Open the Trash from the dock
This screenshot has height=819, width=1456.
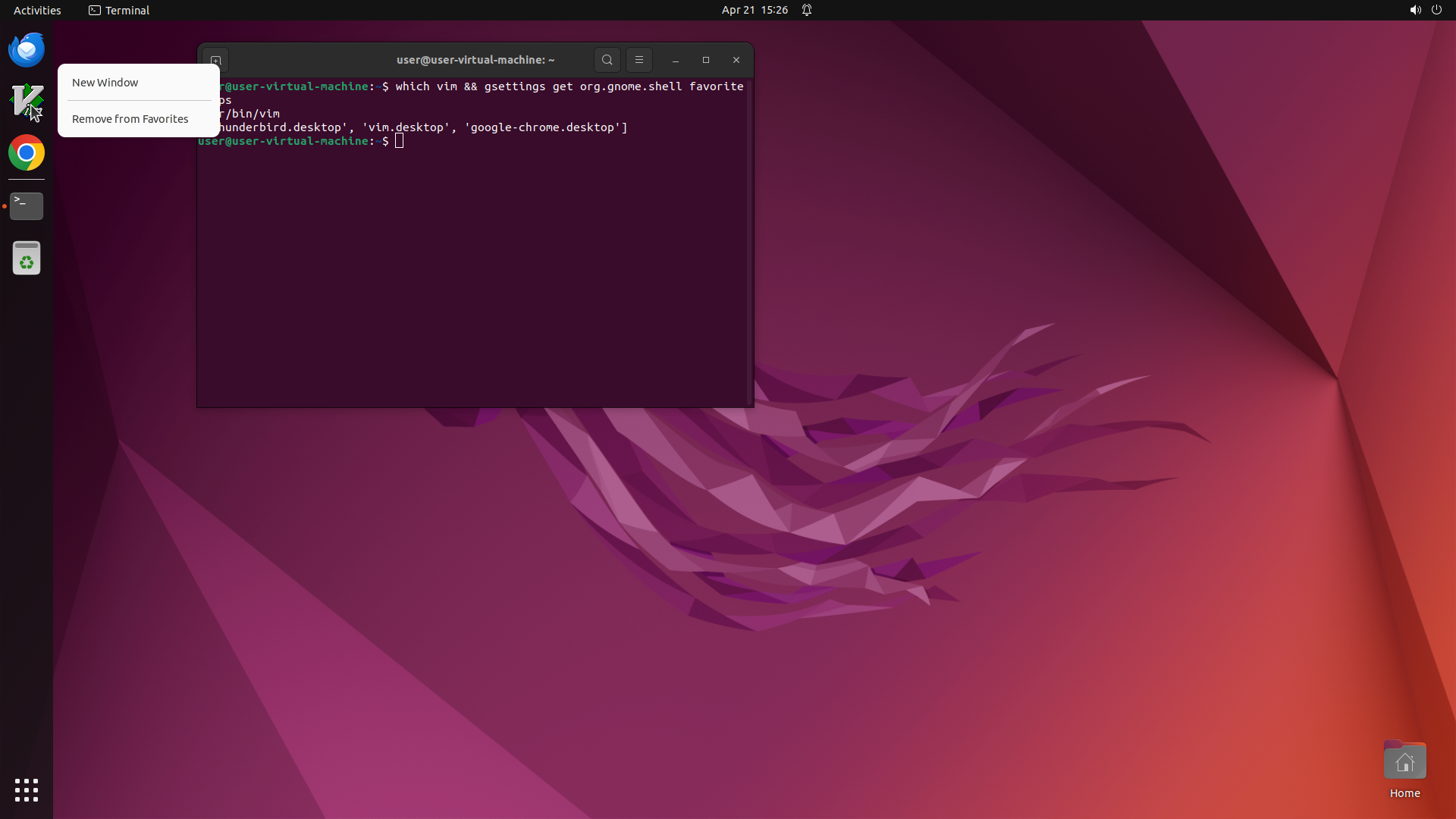point(27,259)
